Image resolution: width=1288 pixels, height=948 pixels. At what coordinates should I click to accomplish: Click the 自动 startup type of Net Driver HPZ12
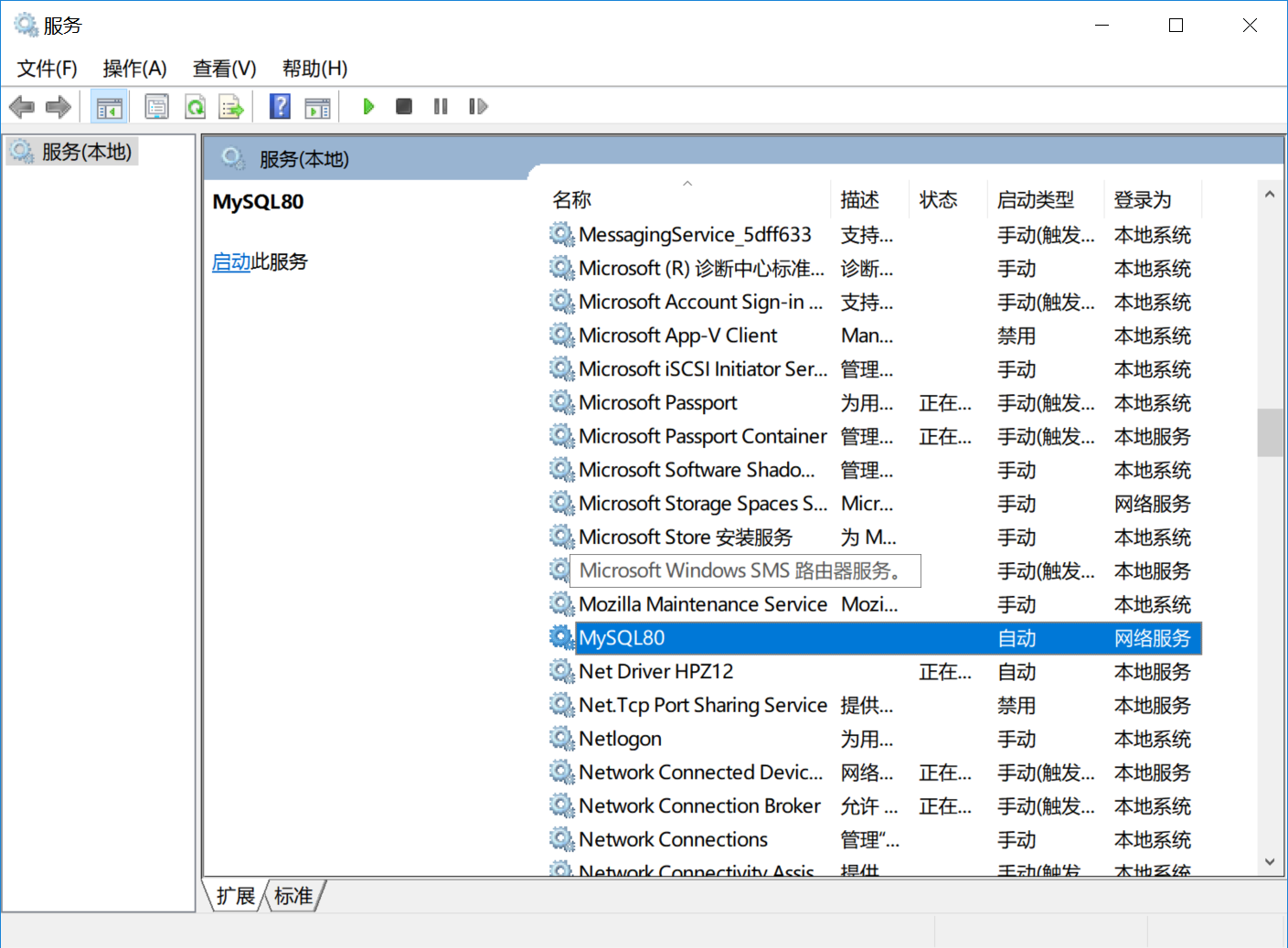(x=1016, y=672)
